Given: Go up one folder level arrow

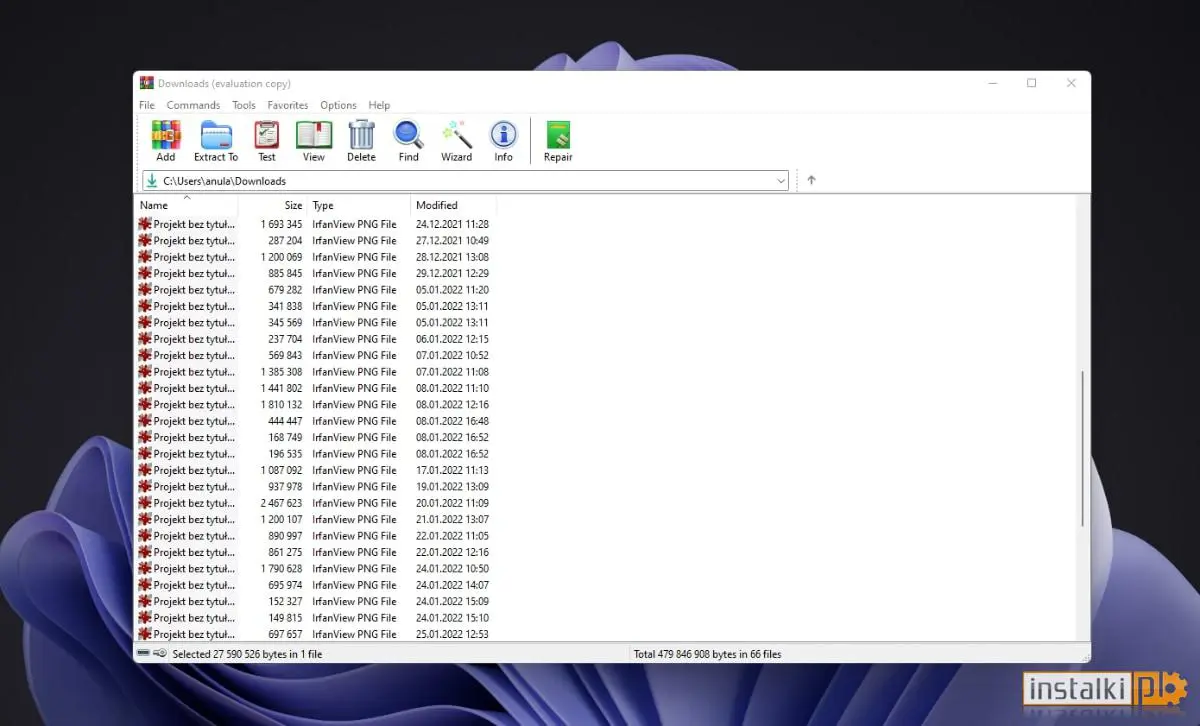Looking at the screenshot, I should [x=811, y=181].
